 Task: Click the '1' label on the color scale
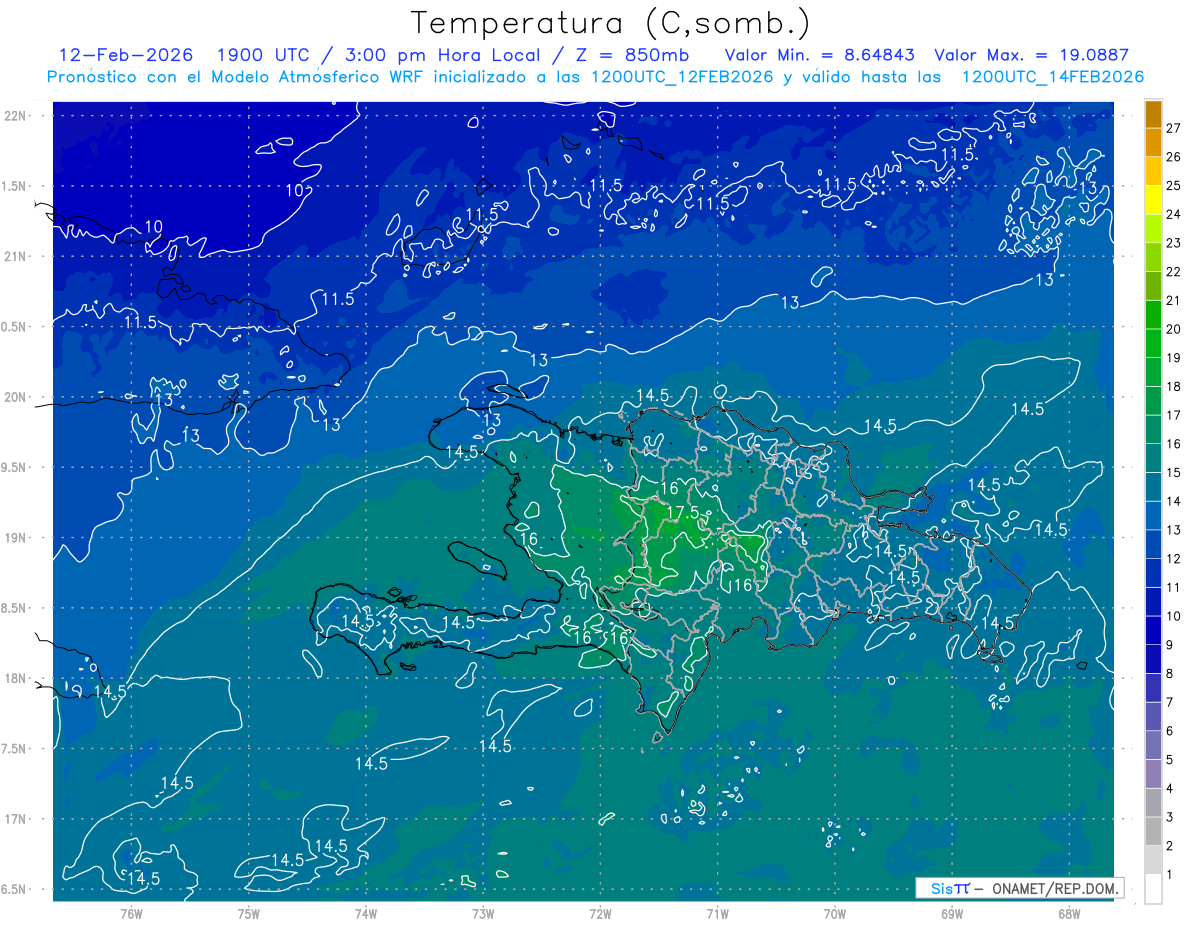[1170, 875]
